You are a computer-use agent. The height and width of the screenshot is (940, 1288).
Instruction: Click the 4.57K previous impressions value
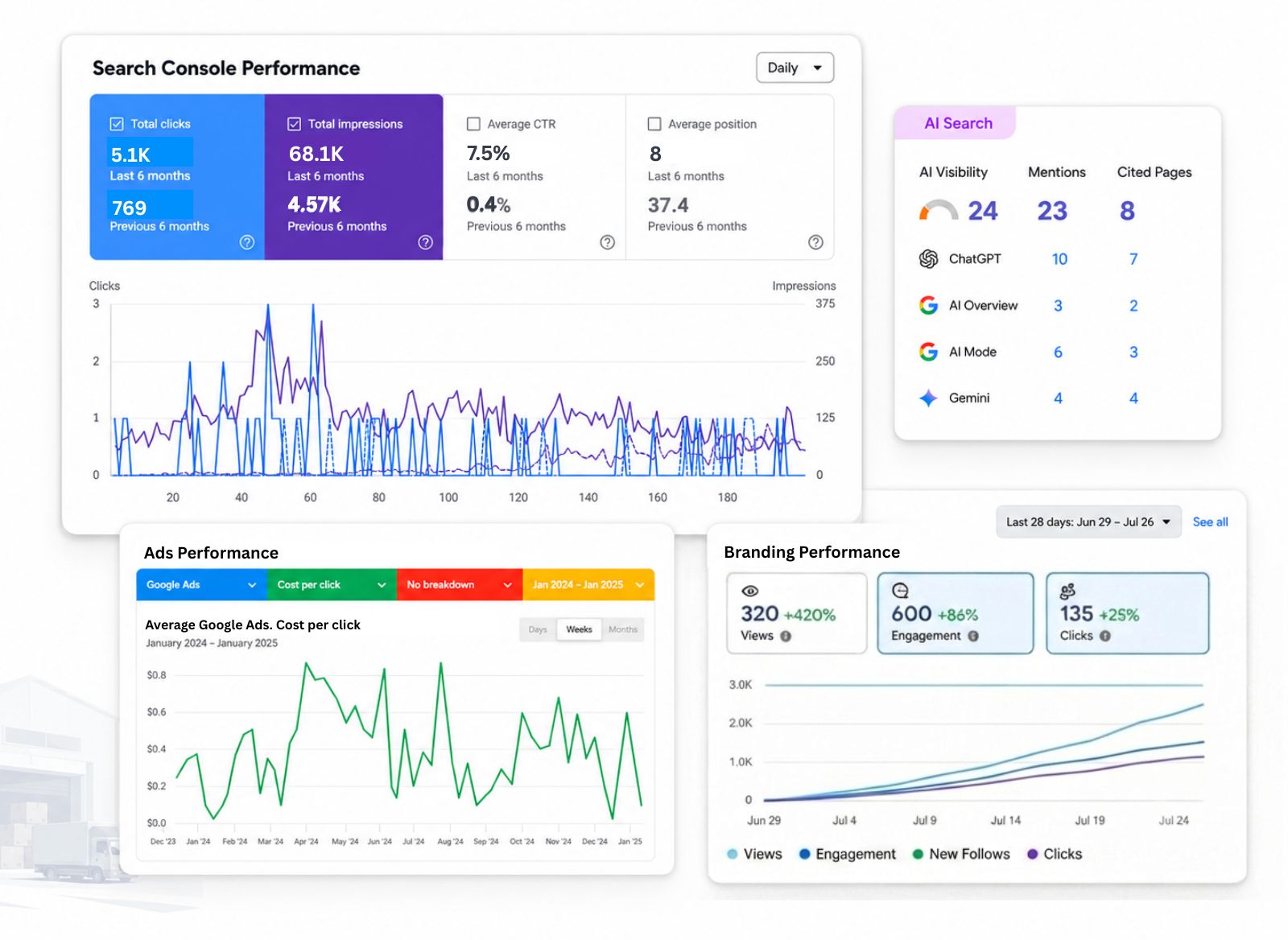click(x=315, y=205)
